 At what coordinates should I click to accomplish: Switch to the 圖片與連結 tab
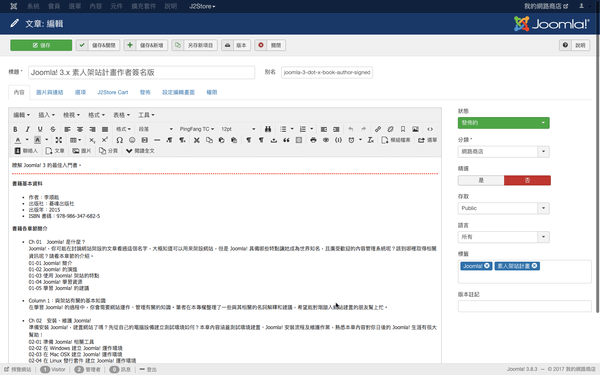tap(50, 92)
